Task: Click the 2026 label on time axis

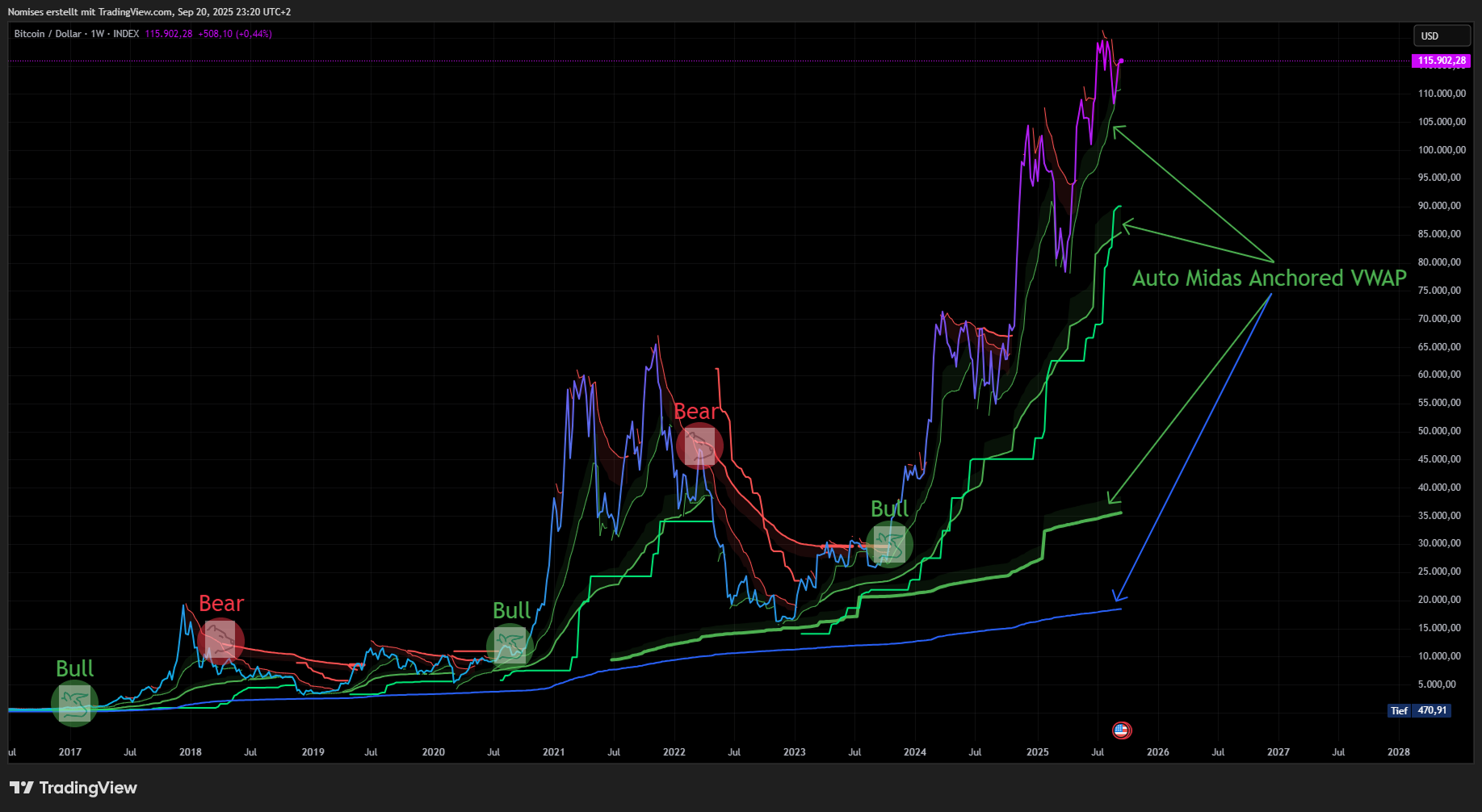Action: point(1157,752)
